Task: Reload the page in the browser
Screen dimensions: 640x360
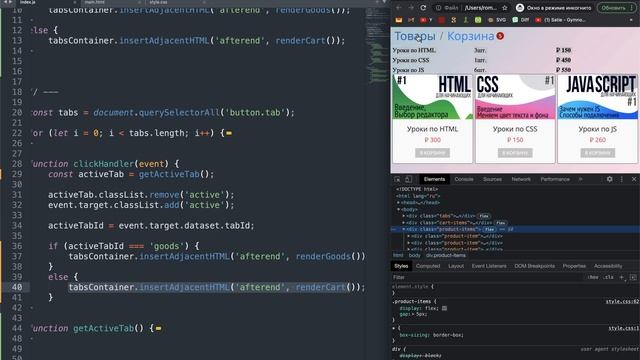Action: click(x=423, y=8)
